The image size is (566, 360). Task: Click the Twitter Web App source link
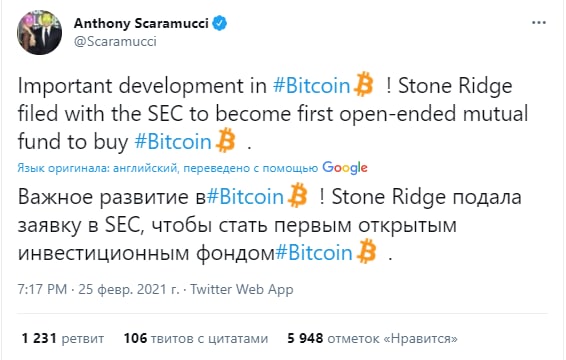click(x=242, y=289)
